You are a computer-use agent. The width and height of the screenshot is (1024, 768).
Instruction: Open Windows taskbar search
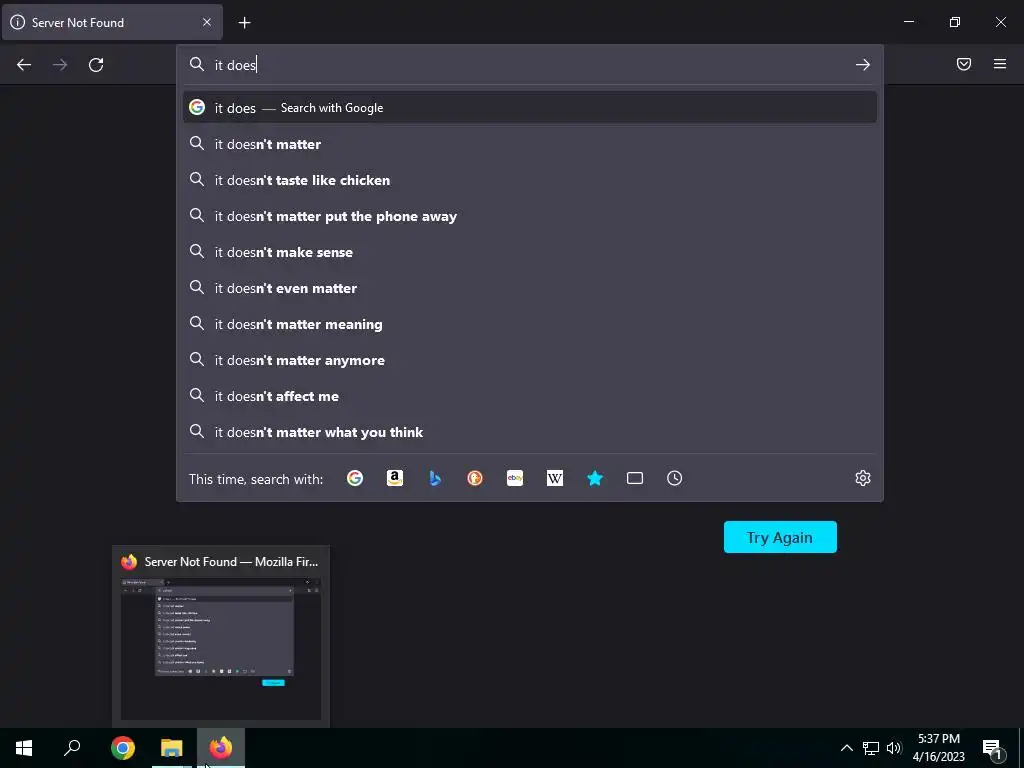72,748
